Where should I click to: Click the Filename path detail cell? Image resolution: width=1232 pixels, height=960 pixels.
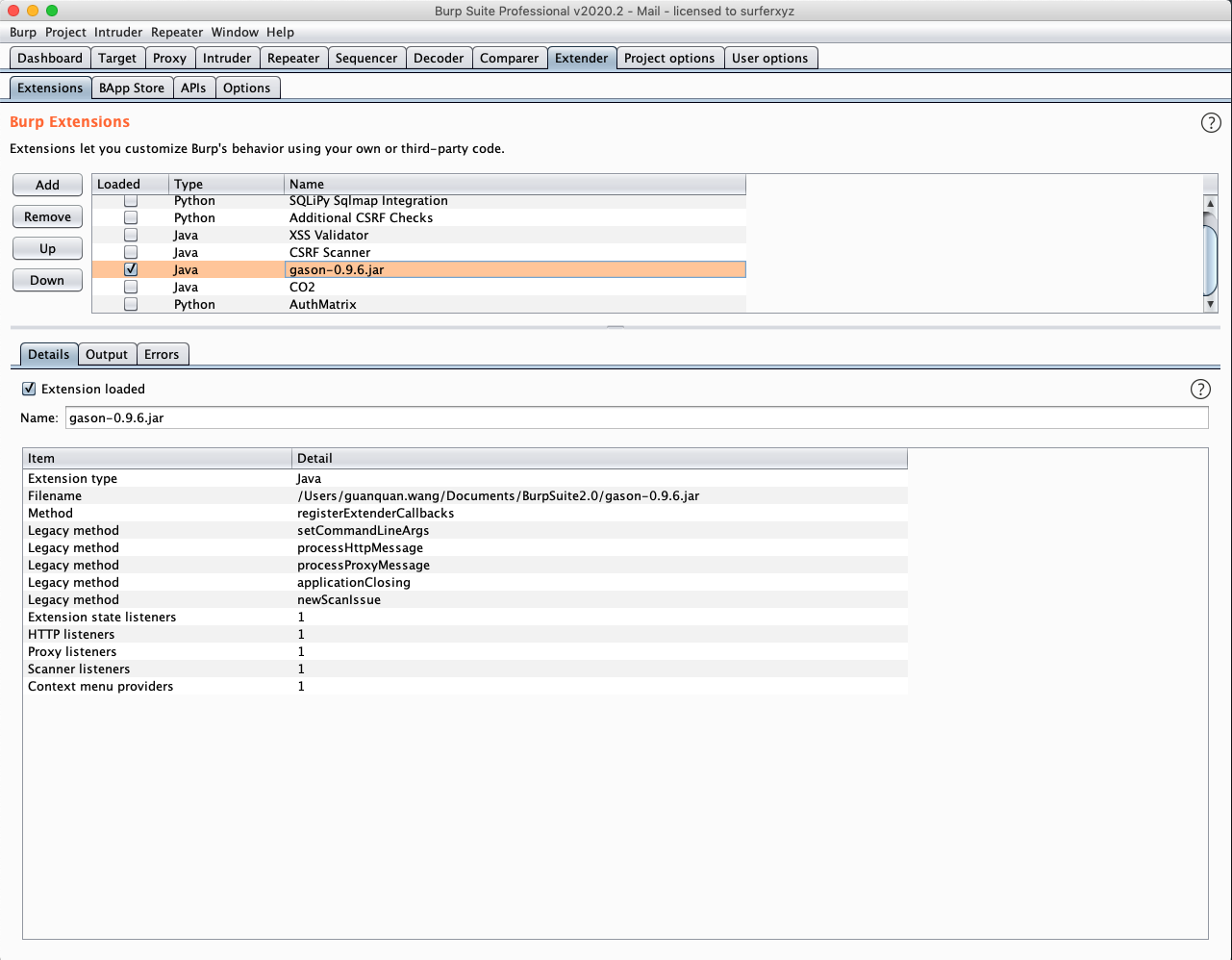click(x=600, y=496)
